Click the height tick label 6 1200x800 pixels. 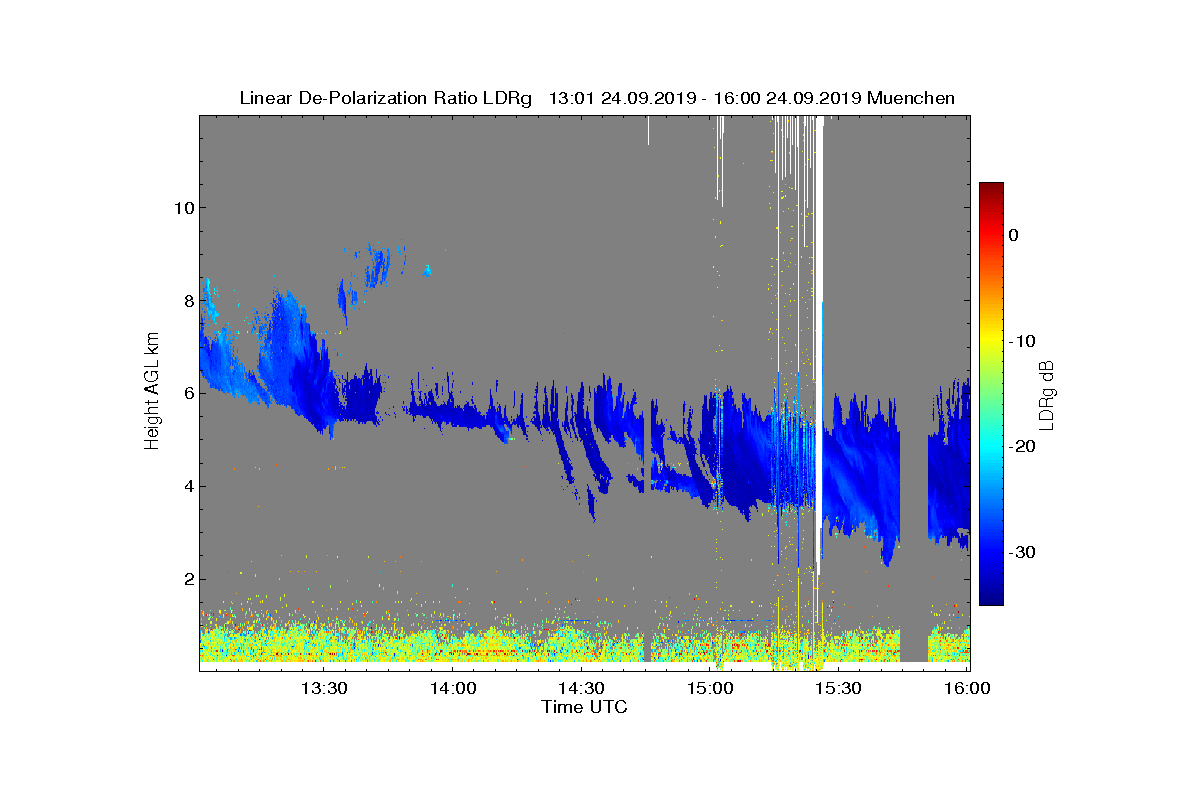click(188, 394)
